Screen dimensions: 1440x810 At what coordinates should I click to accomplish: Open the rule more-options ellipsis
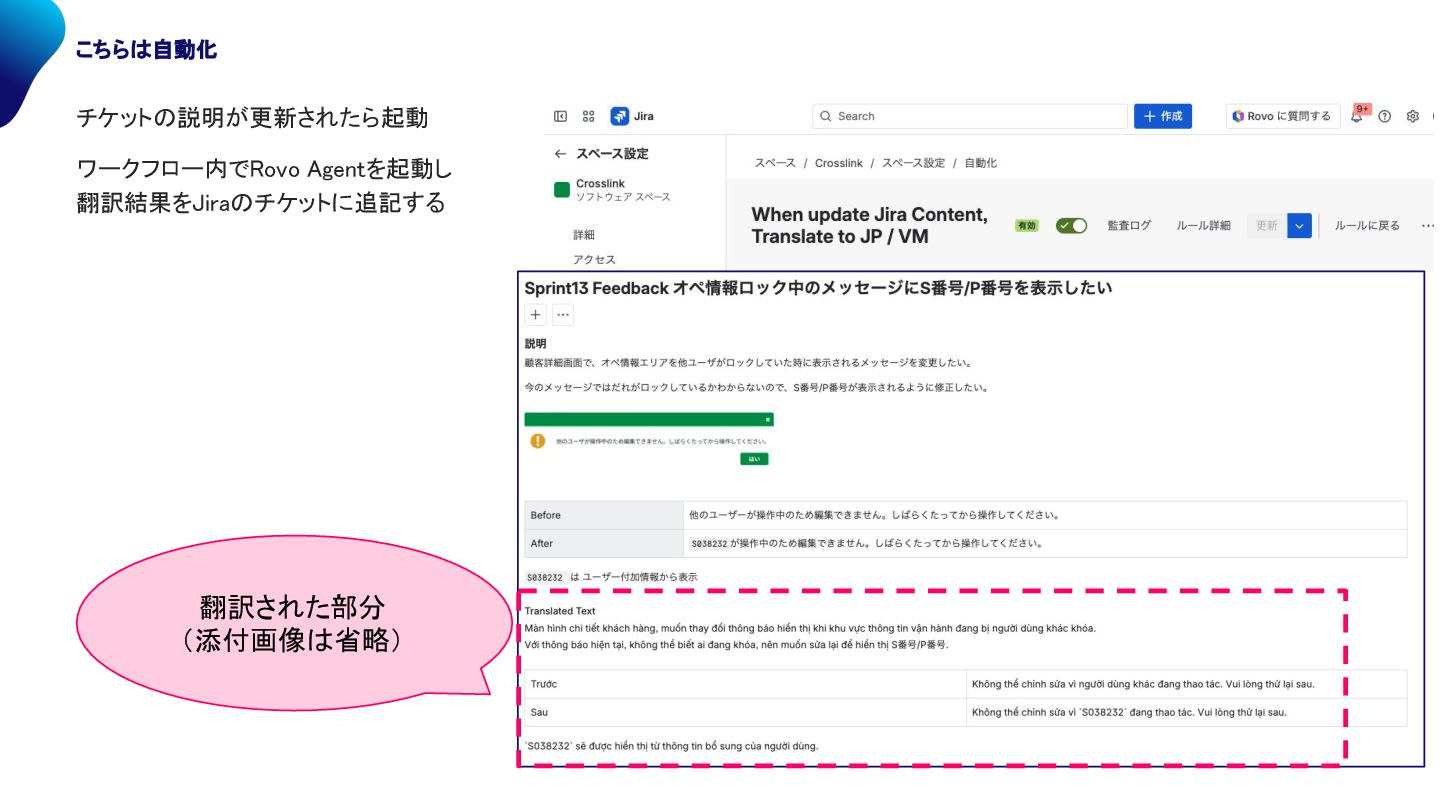coord(1427,226)
